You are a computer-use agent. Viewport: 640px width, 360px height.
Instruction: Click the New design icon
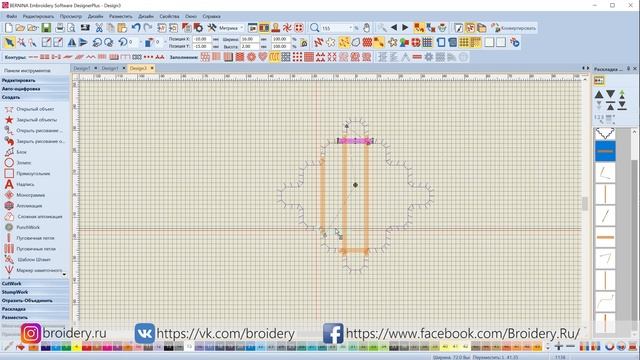tap(9, 28)
